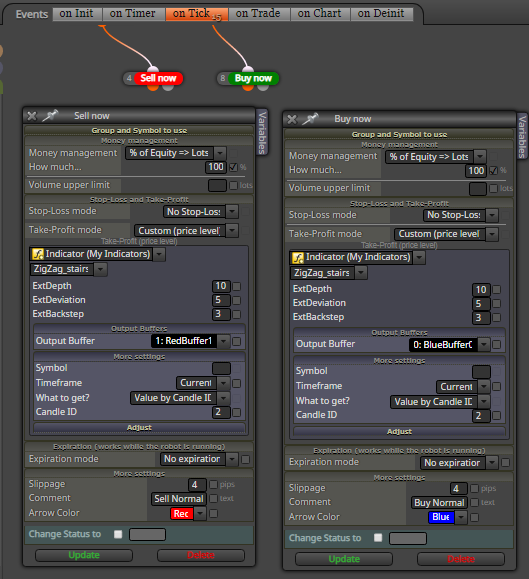Select the on Tick event tab

196,14
